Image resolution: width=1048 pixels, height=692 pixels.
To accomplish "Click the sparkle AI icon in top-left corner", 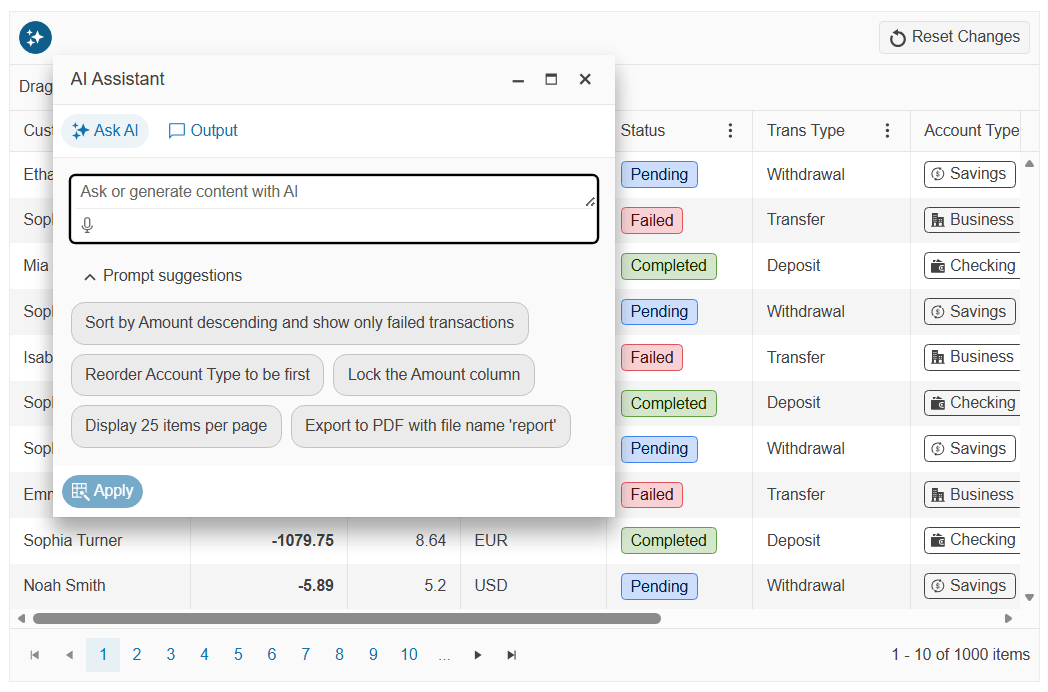I will [35, 37].
